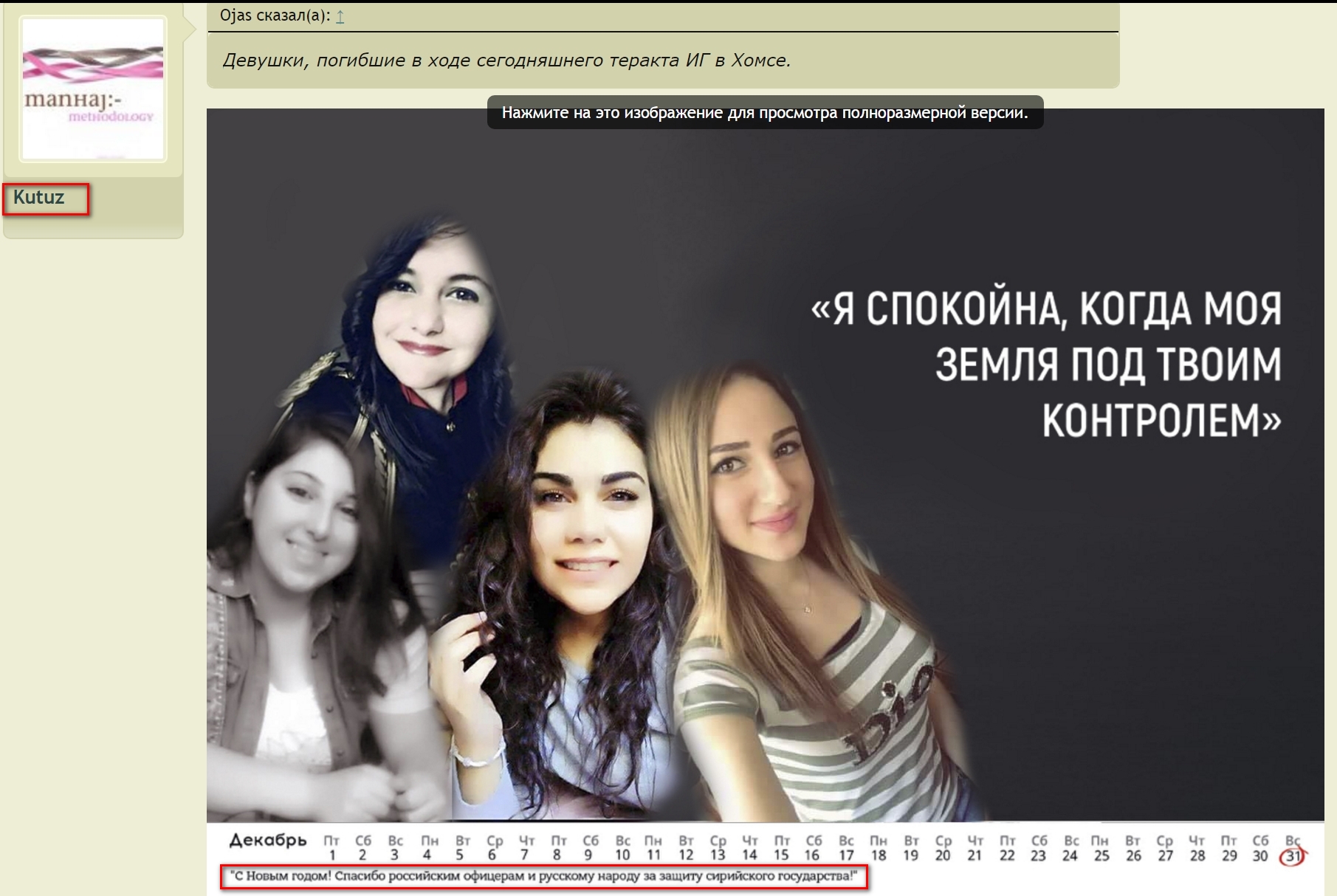1337x896 pixels.
Task: Select day 15 in the December calendar
Action: 781,855
